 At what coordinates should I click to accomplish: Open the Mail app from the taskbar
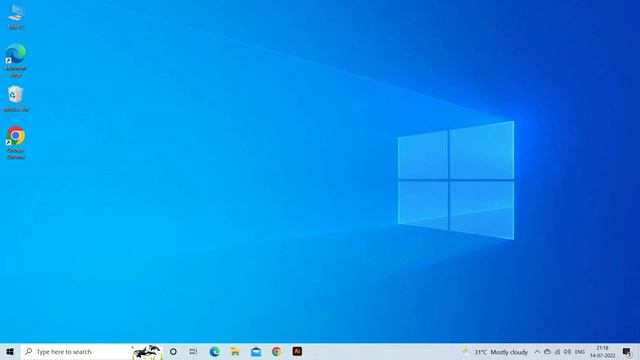[256, 351]
